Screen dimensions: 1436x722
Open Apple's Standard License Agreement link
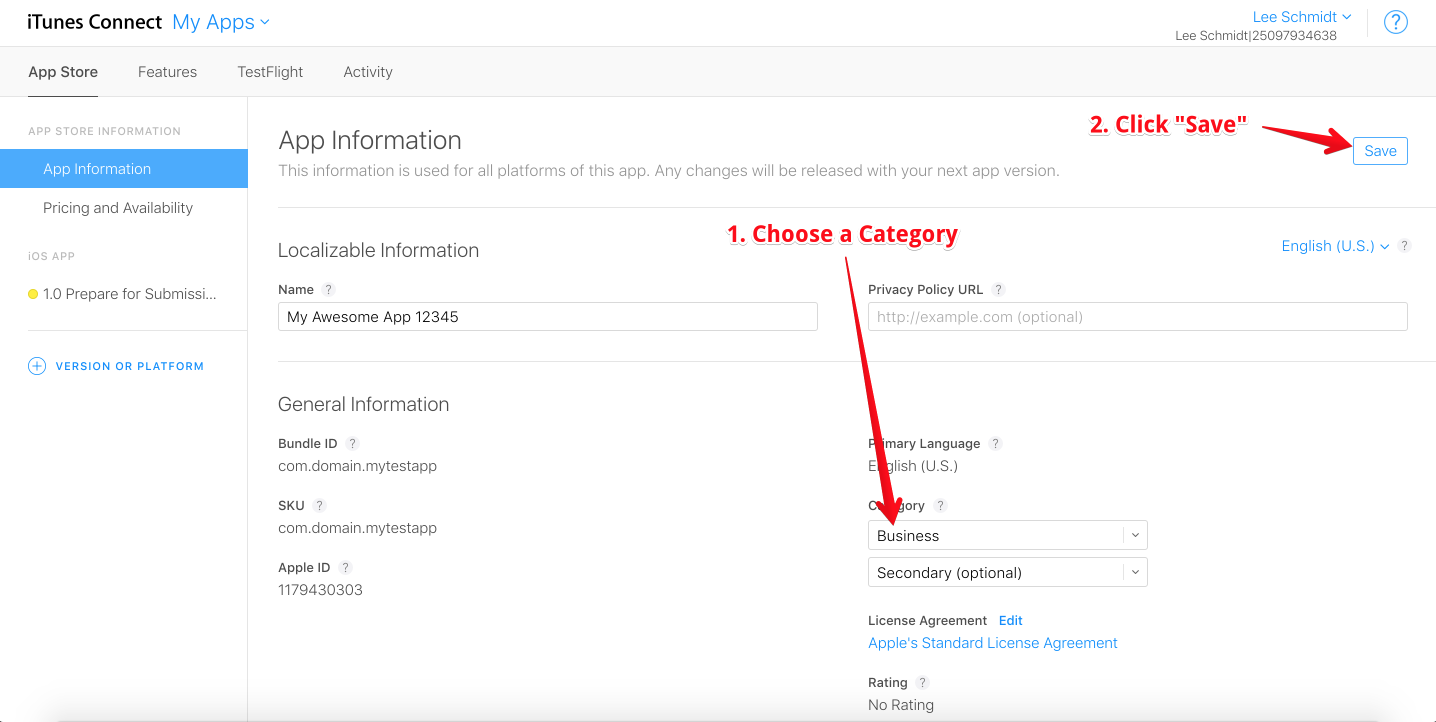click(x=993, y=643)
